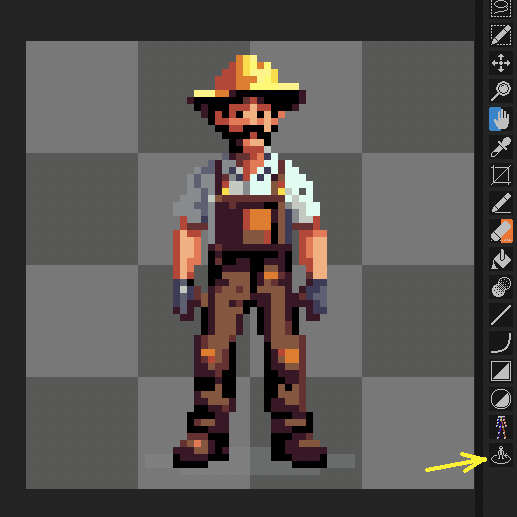The width and height of the screenshot is (517, 517).
Task: Select the Rectangle shape tool
Action: click(x=501, y=371)
